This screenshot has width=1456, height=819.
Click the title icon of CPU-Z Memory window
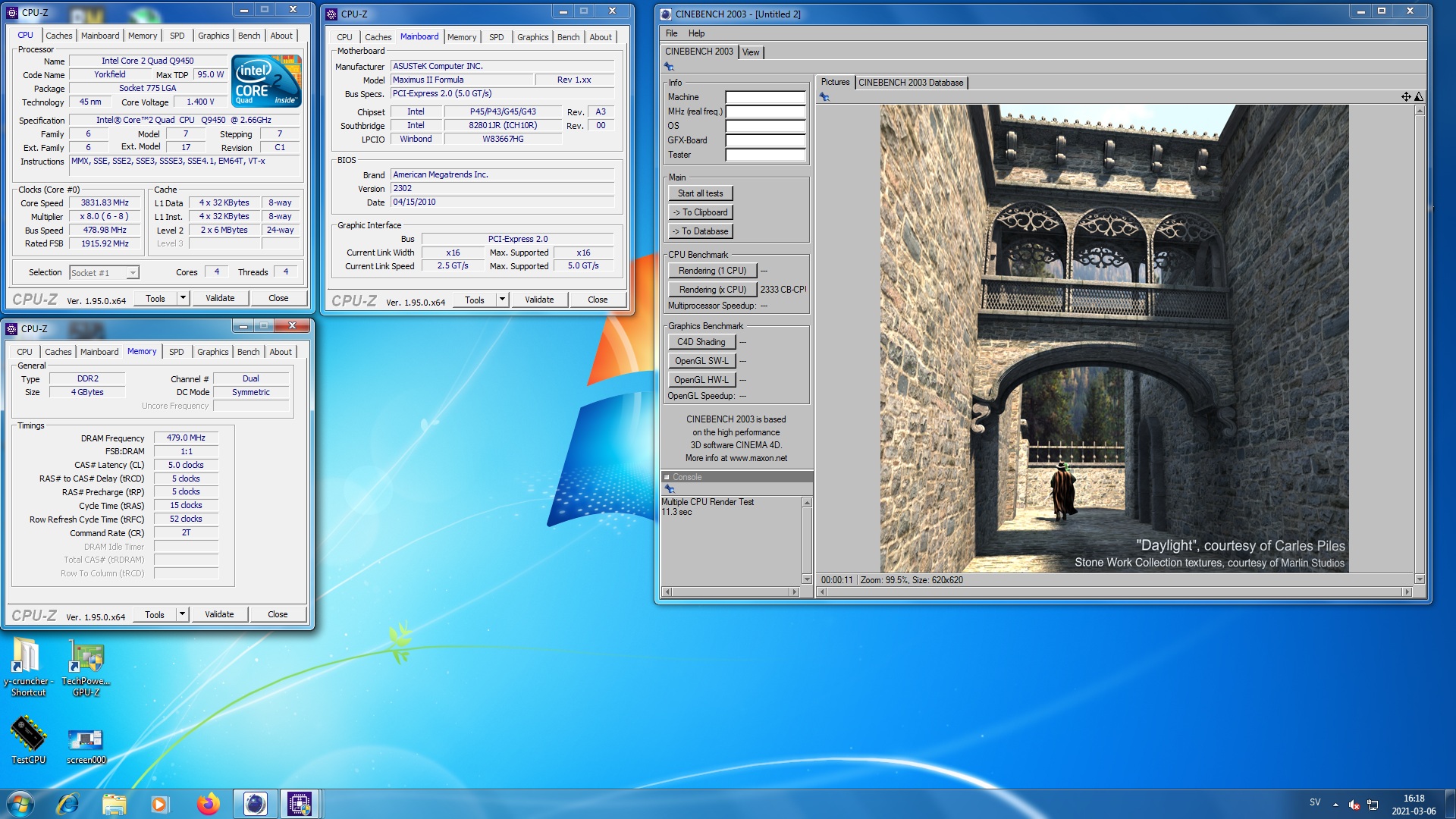click(x=11, y=328)
